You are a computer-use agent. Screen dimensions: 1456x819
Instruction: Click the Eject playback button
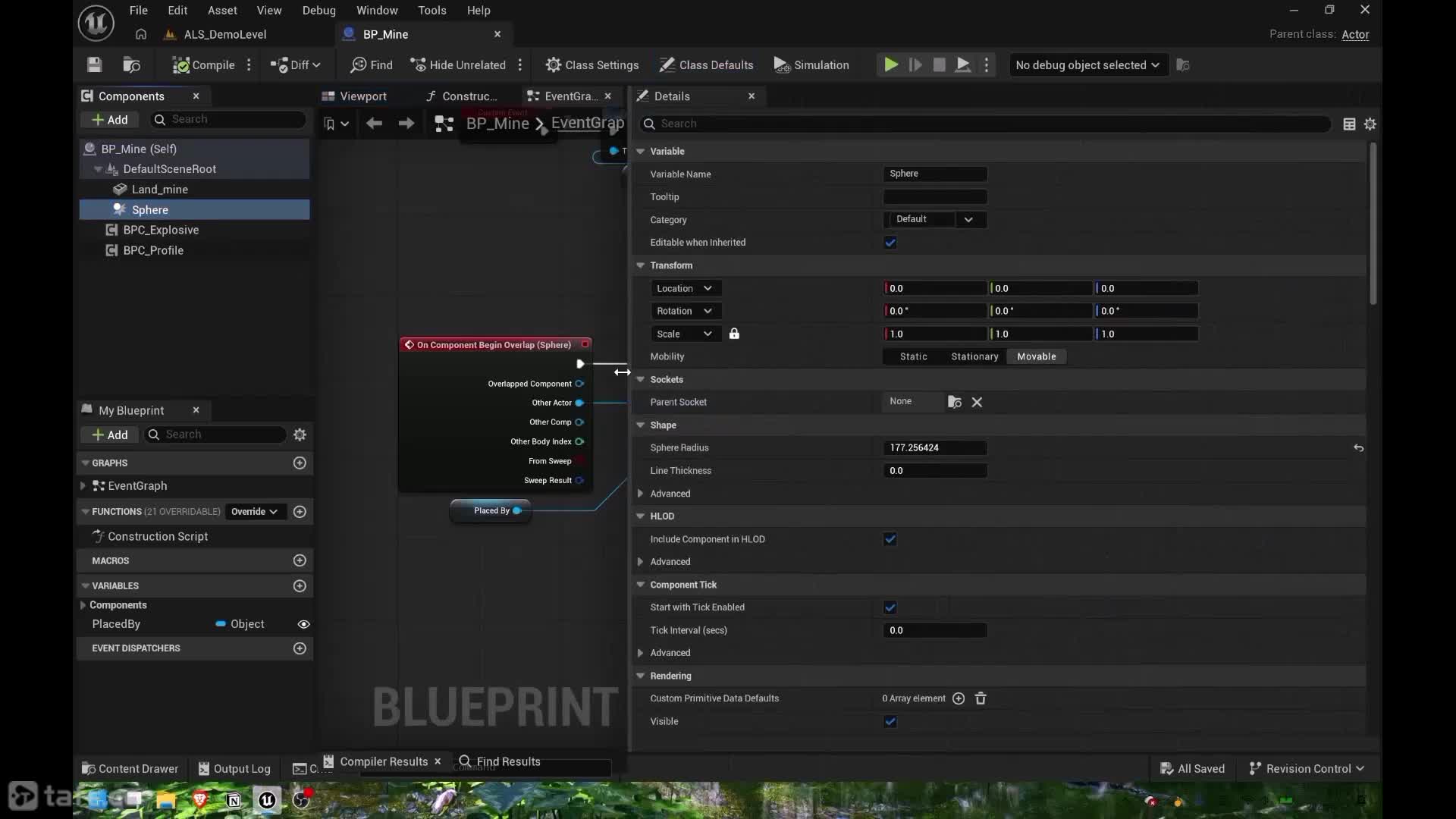(x=963, y=65)
